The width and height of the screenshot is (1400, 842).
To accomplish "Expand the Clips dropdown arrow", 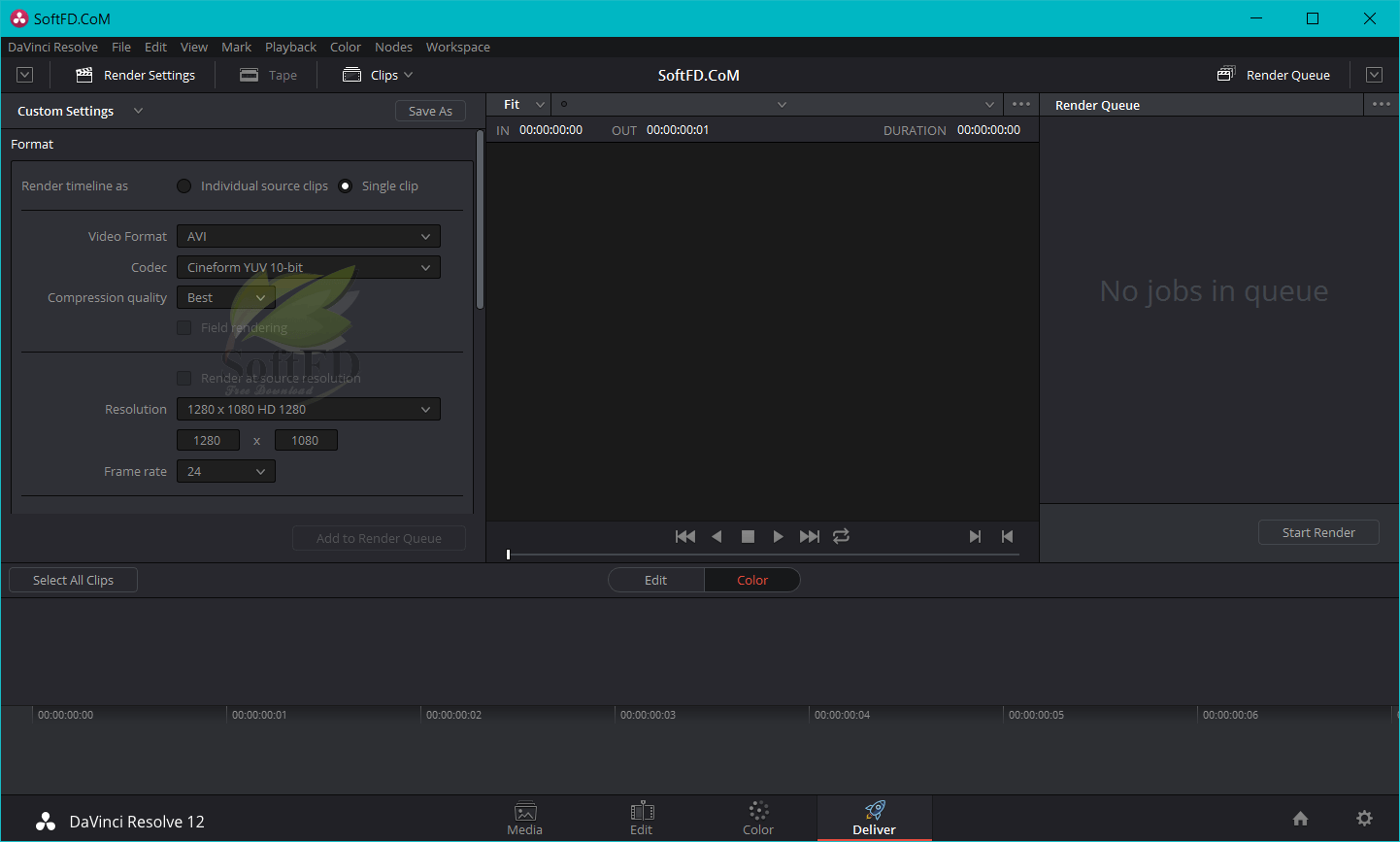I will coord(408,75).
